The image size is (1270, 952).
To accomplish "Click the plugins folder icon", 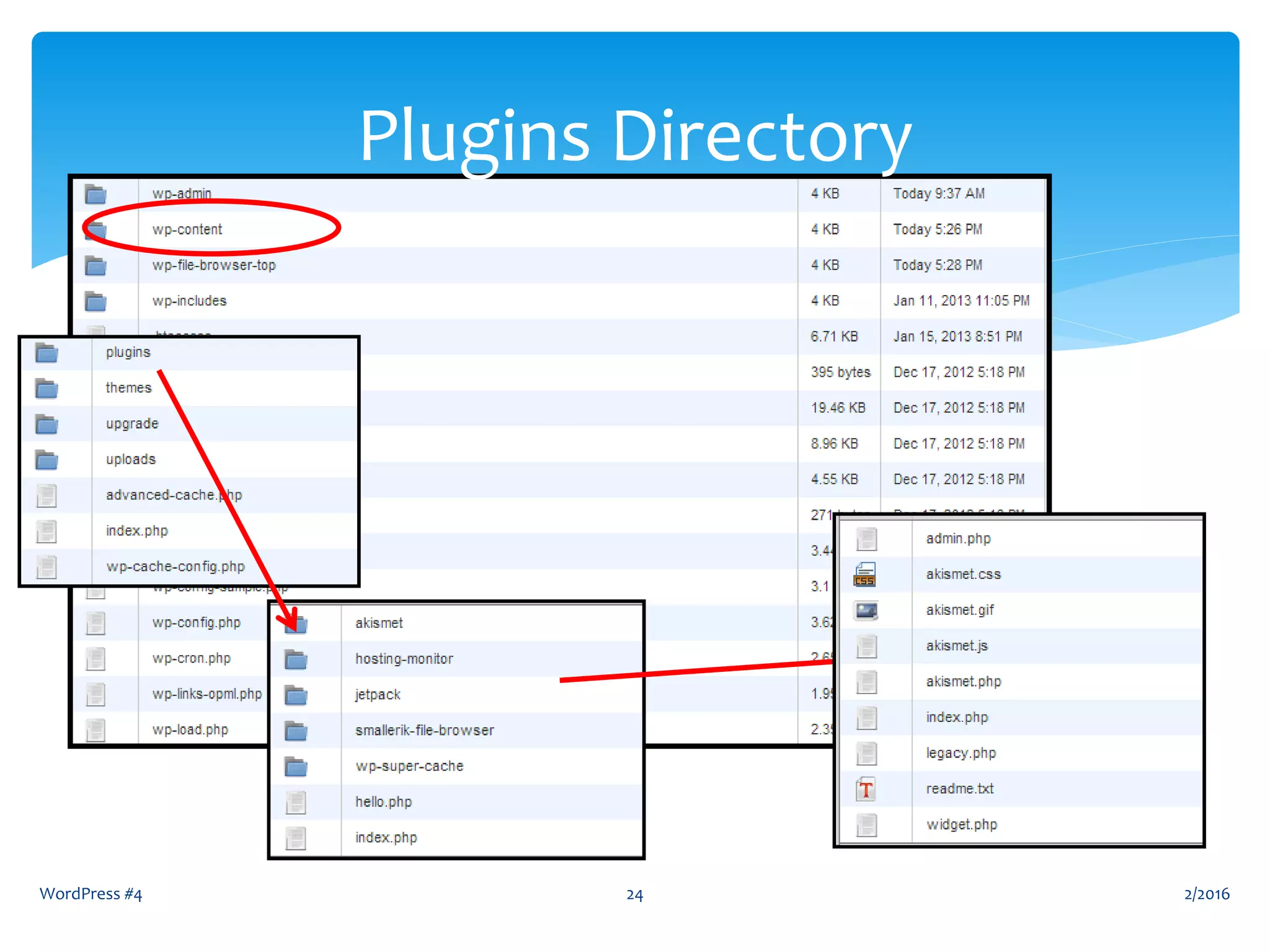I will tap(47, 353).
